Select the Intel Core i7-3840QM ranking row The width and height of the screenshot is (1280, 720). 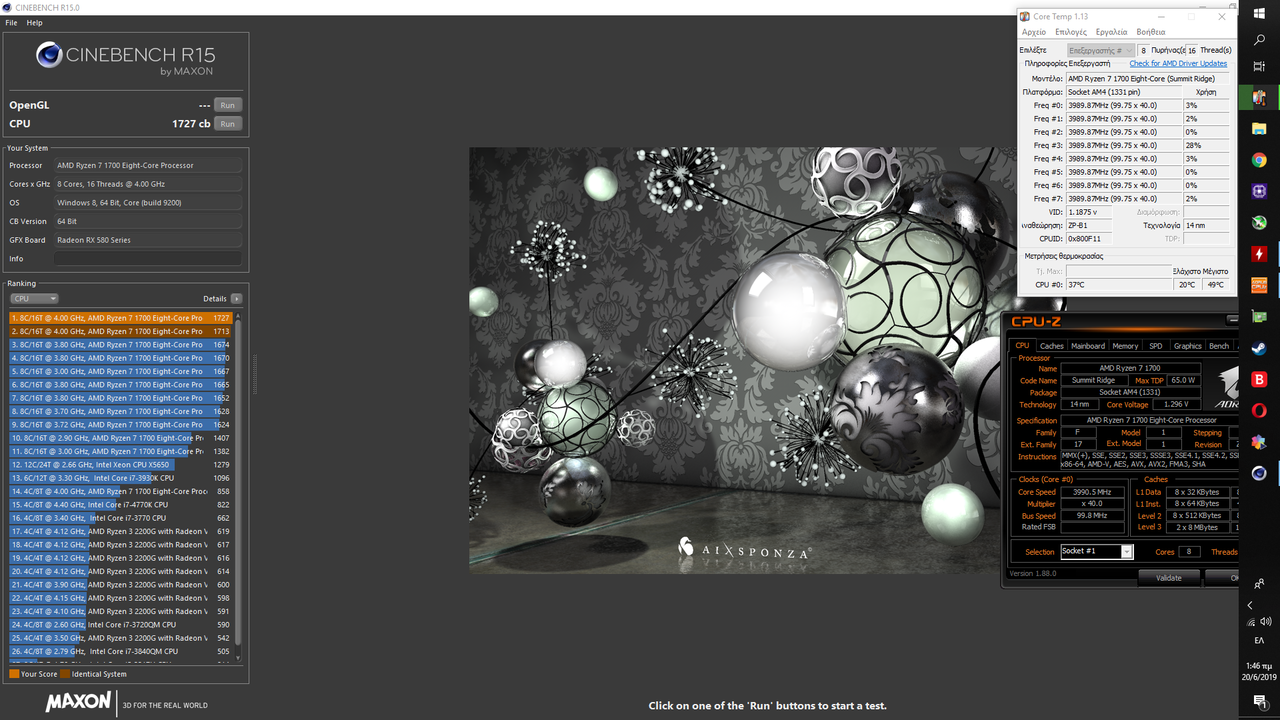pyautogui.click(x=121, y=651)
